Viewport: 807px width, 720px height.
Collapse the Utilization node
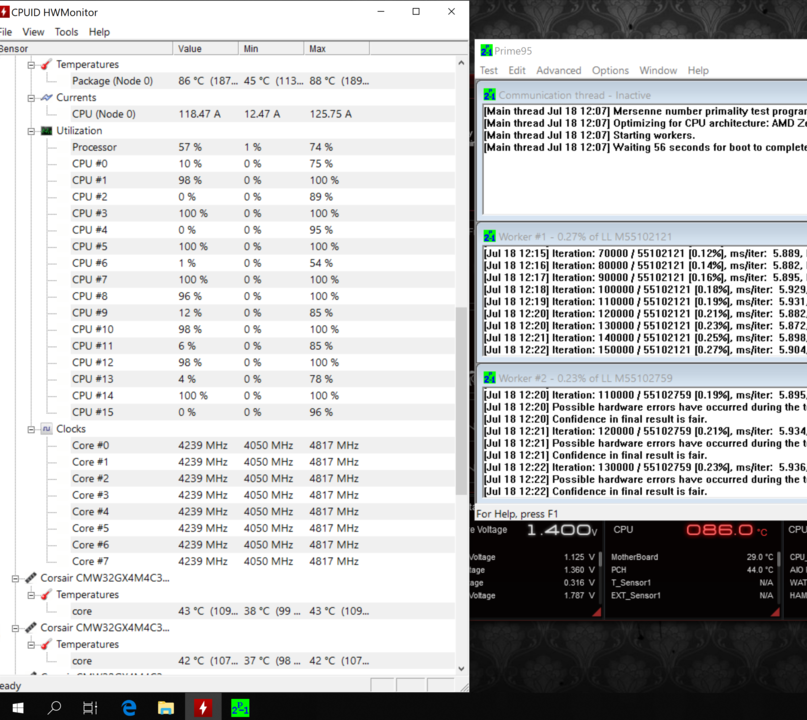tap(31, 131)
